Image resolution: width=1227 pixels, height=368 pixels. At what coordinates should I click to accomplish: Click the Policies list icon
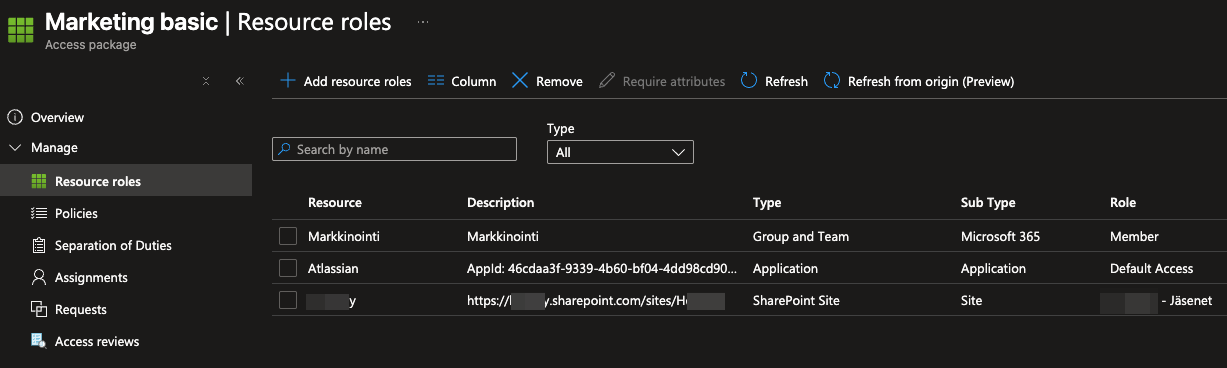[x=39, y=213]
